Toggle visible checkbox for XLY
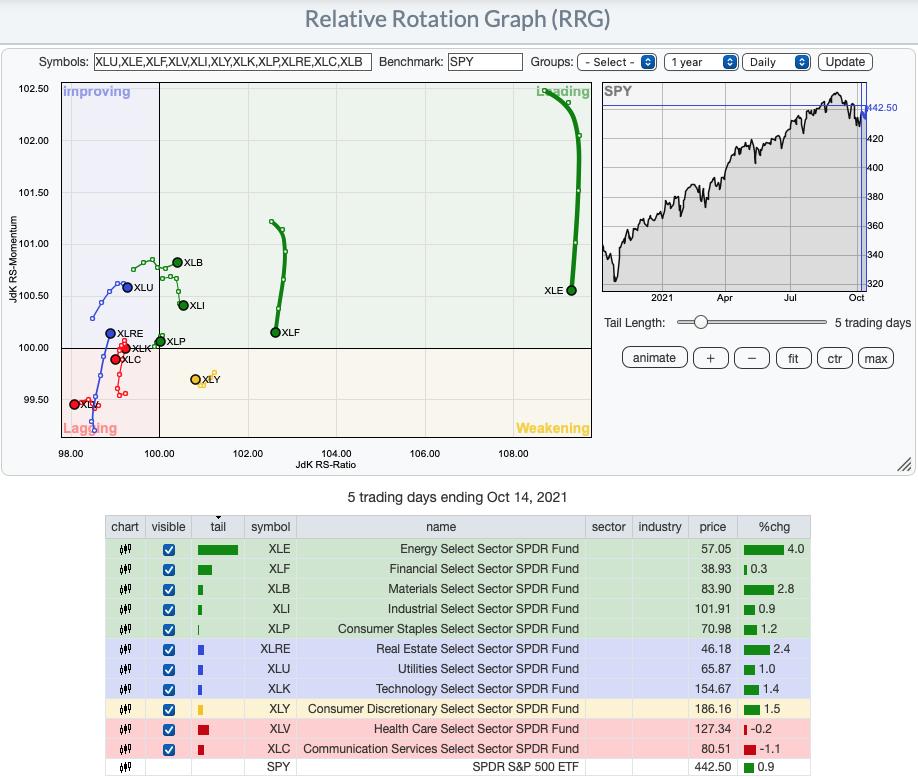918x778 pixels. 169,710
